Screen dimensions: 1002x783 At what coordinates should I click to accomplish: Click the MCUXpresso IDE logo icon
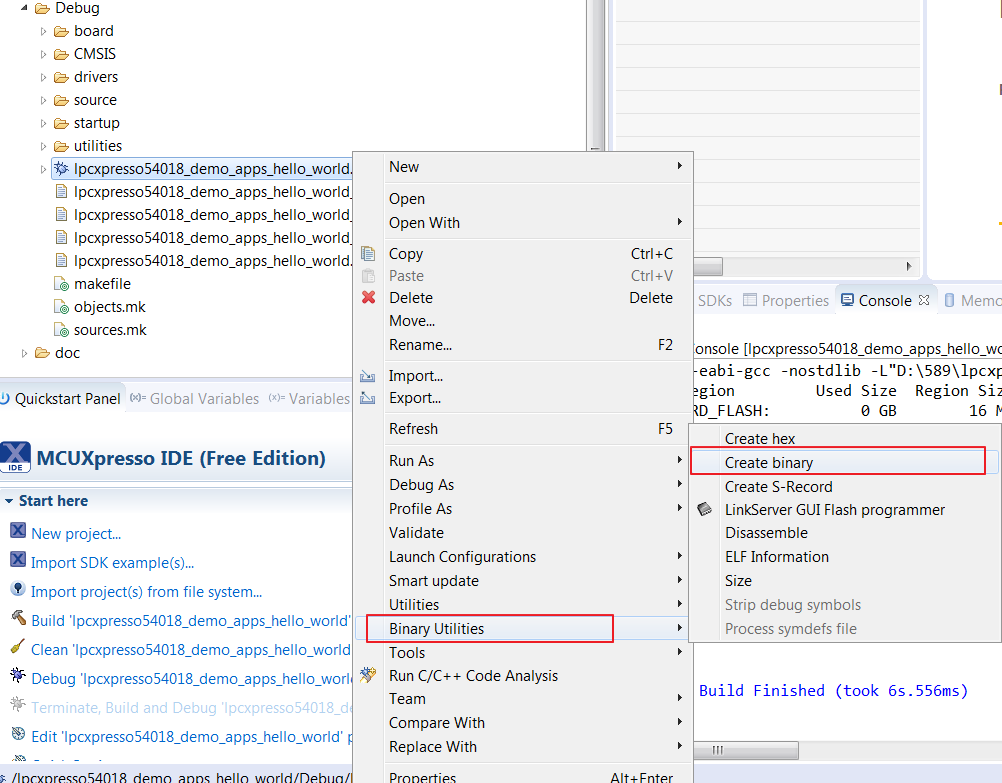(17, 458)
